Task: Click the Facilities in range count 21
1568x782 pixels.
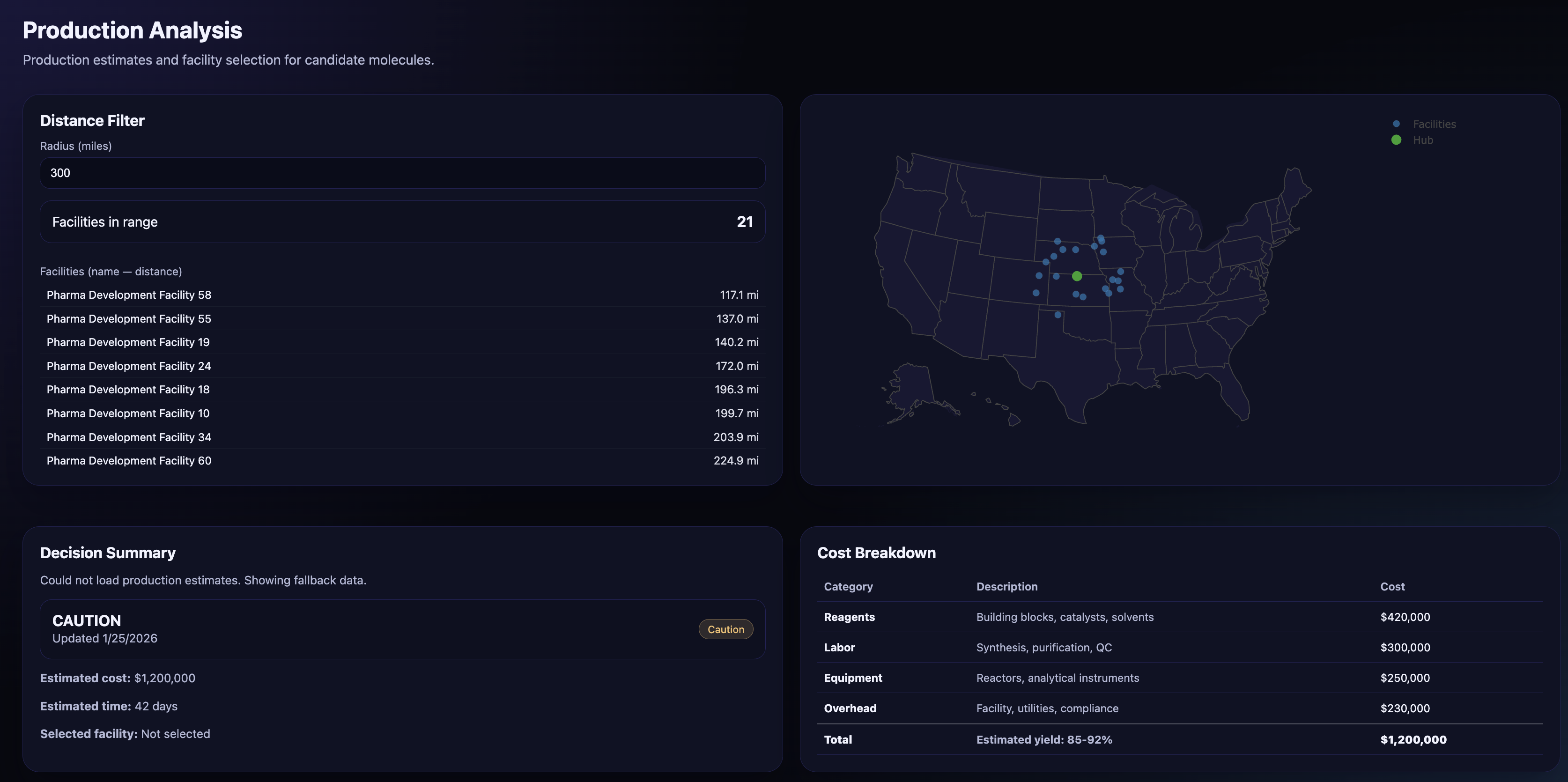Action: (745, 222)
